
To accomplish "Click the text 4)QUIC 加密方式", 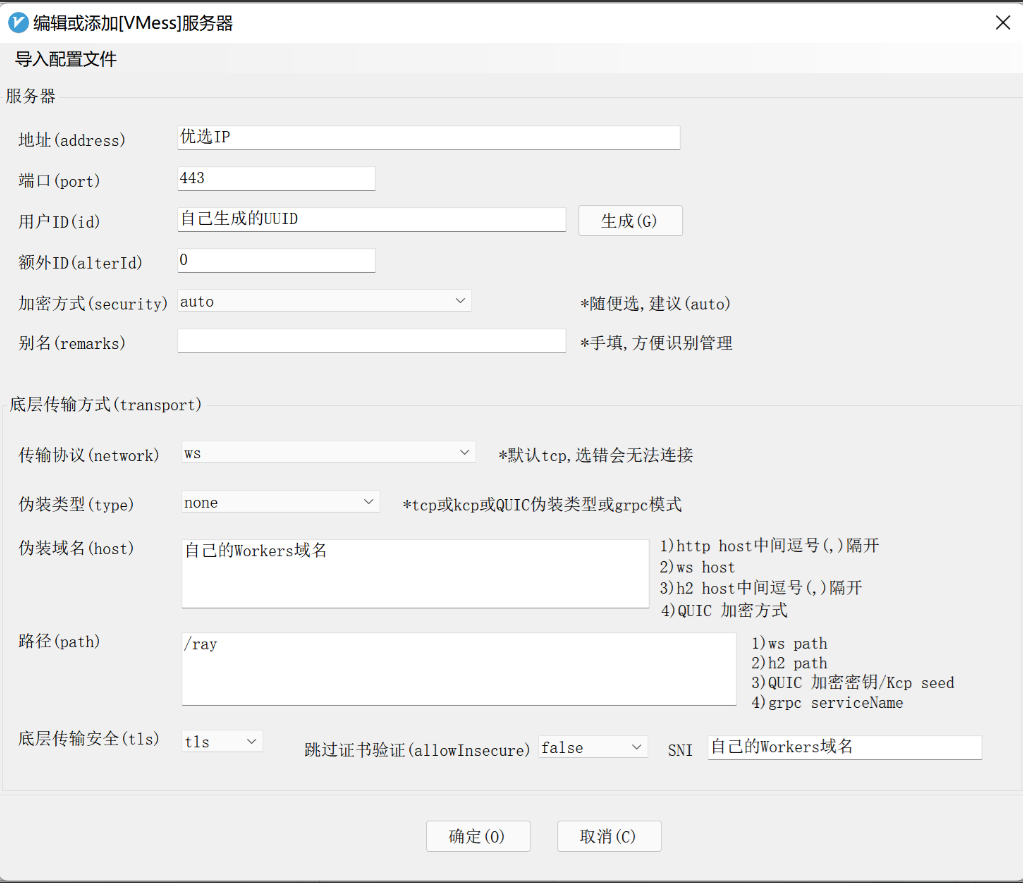I will tap(724, 611).
